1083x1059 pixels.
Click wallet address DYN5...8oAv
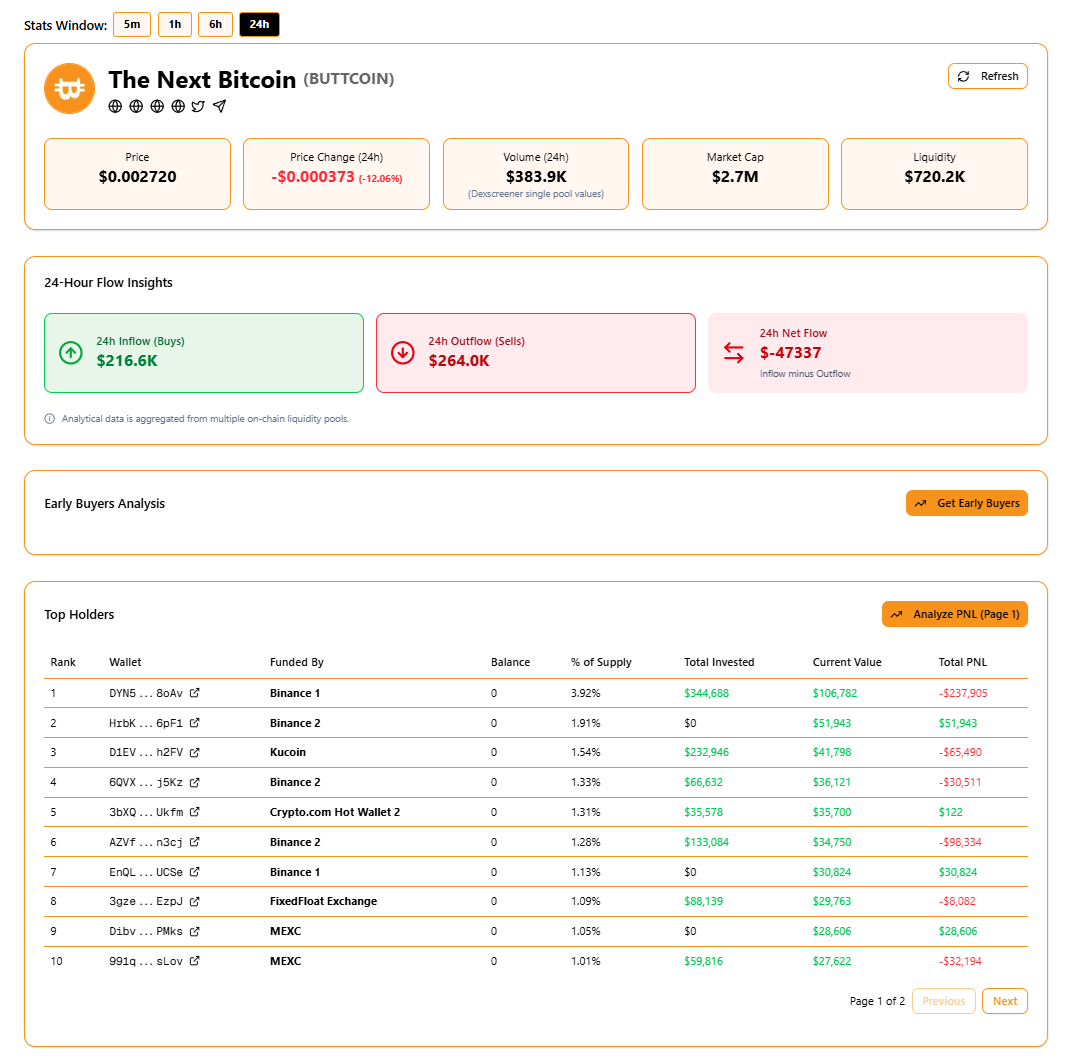pyautogui.click(x=146, y=693)
